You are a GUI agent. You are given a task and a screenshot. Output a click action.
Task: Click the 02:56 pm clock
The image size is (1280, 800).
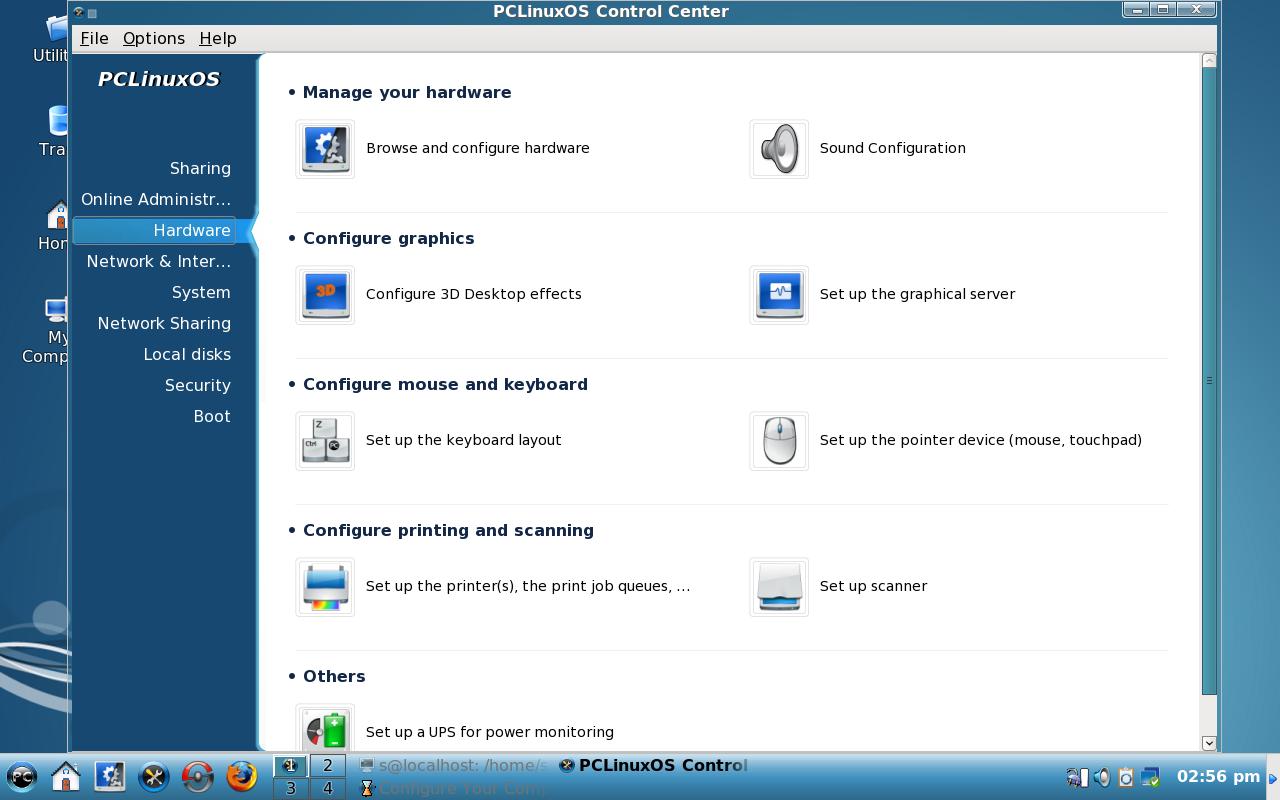1218,776
